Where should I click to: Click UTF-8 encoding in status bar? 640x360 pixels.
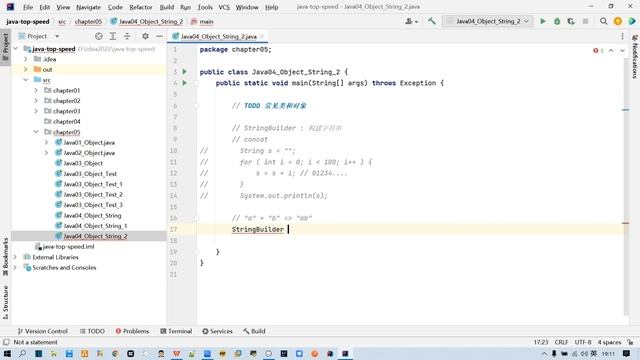[583, 342]
